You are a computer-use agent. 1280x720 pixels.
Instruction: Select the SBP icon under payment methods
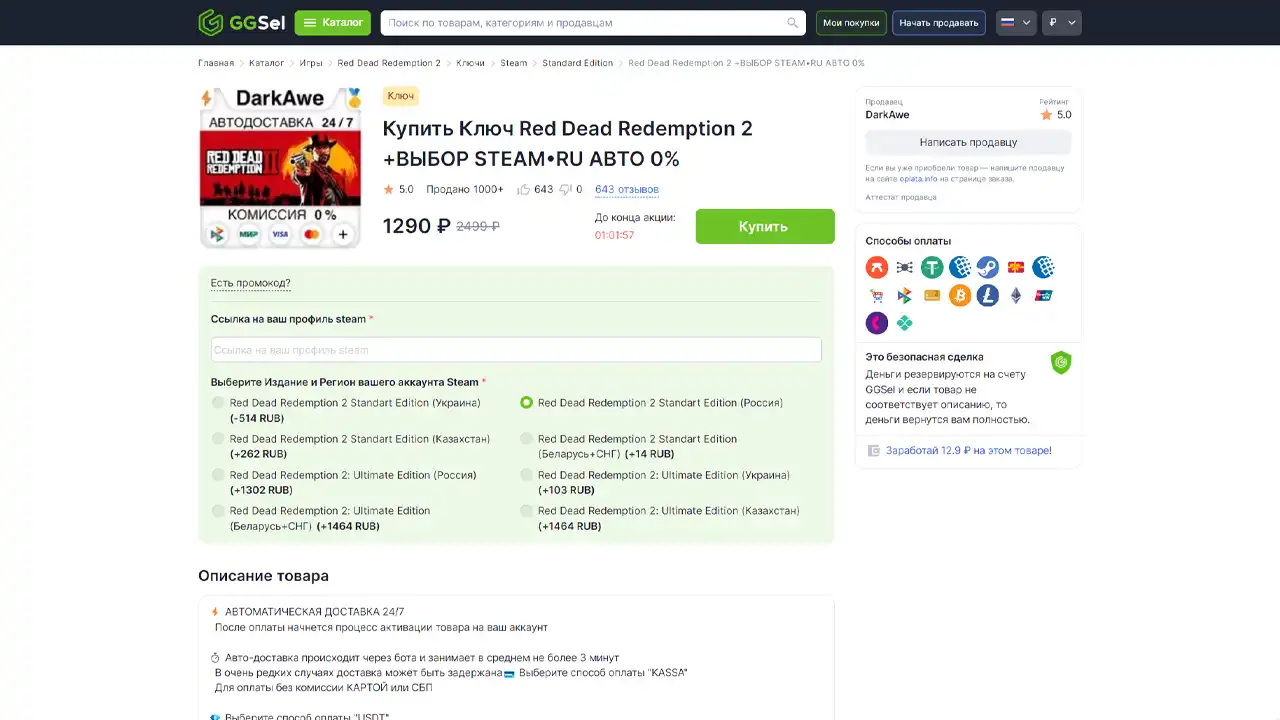pyautogui.click(x=904, y=295)
